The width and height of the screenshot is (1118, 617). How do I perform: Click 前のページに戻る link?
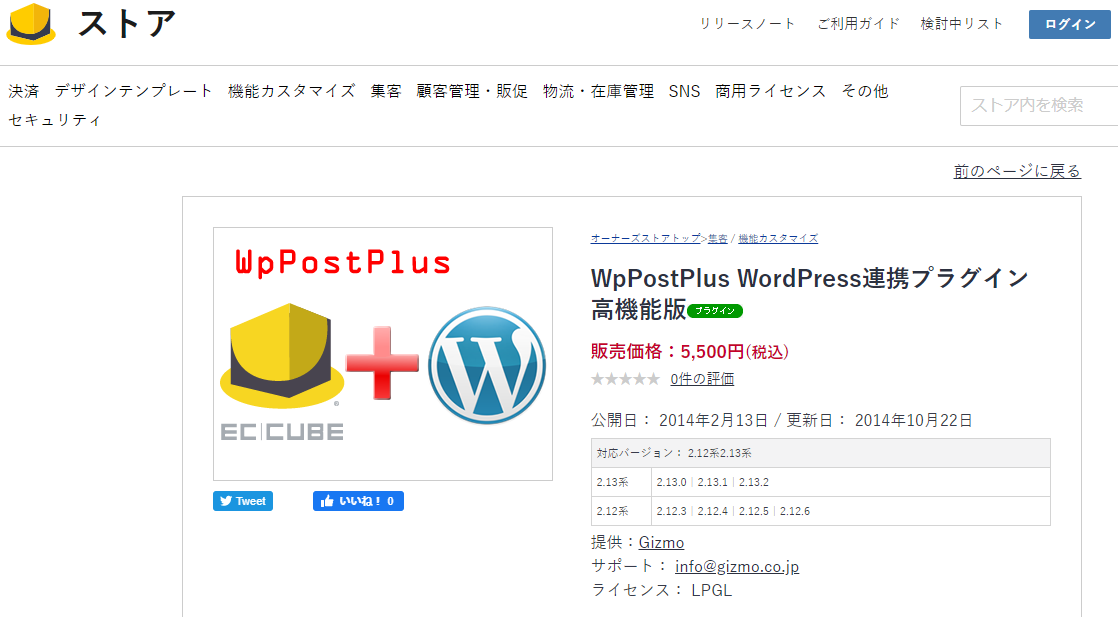(1017, 171)
